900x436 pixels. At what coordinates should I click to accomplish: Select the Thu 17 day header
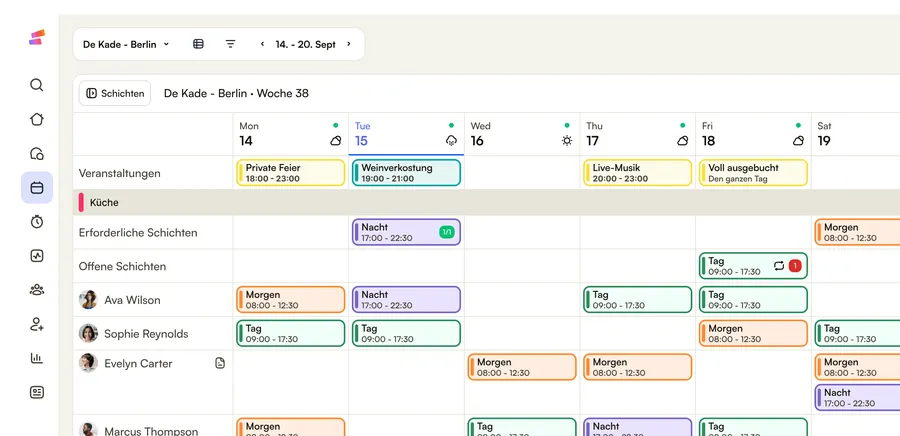tap(638, 134)
